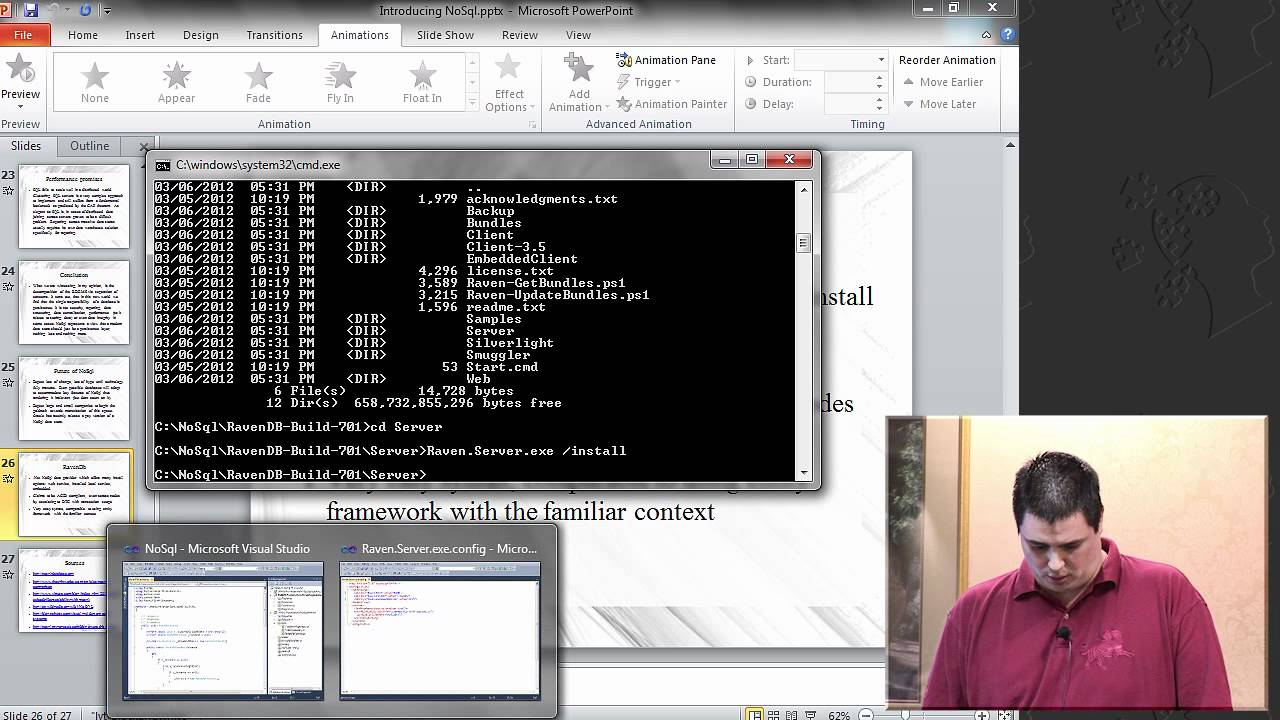Click the cmd.exe title bar icon
This screenshot has width=1280, height=720.
[162, 165]
